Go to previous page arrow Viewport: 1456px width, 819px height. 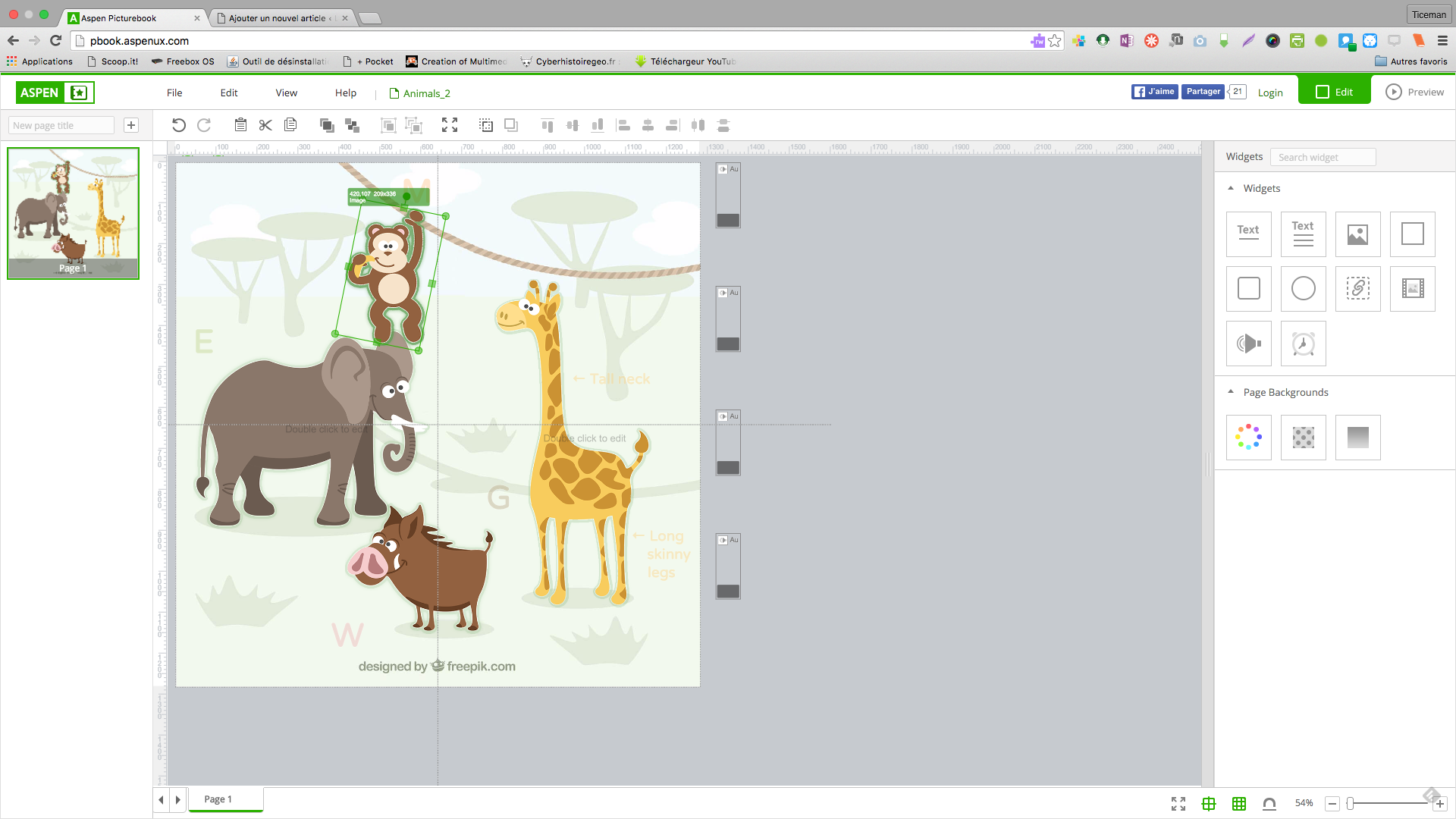click(x=161, y=800)
